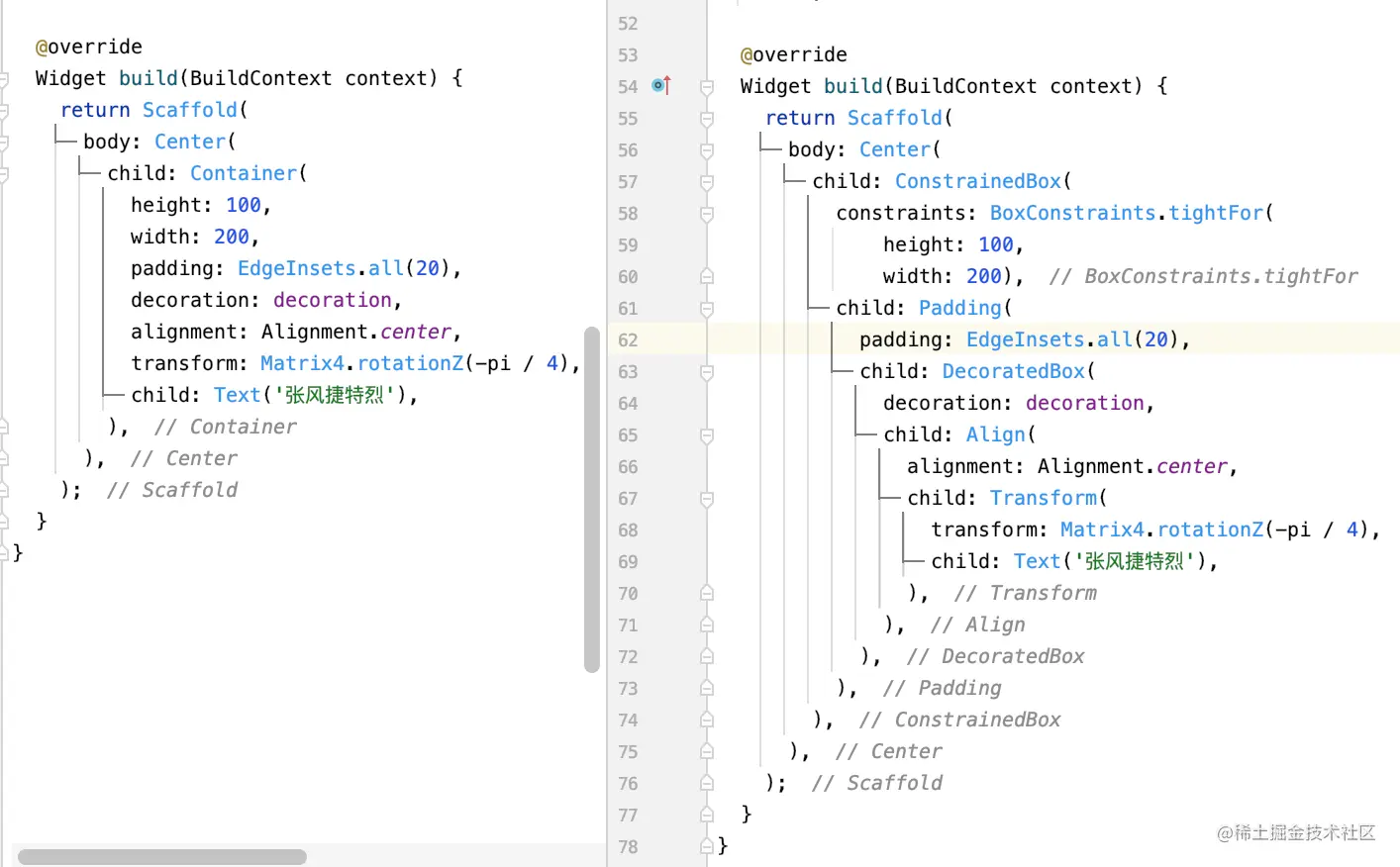The width and height of the screenshot is (1400, 867).
Task: Click 'Padding' widget name on line 61
Action: coord(960,308)
